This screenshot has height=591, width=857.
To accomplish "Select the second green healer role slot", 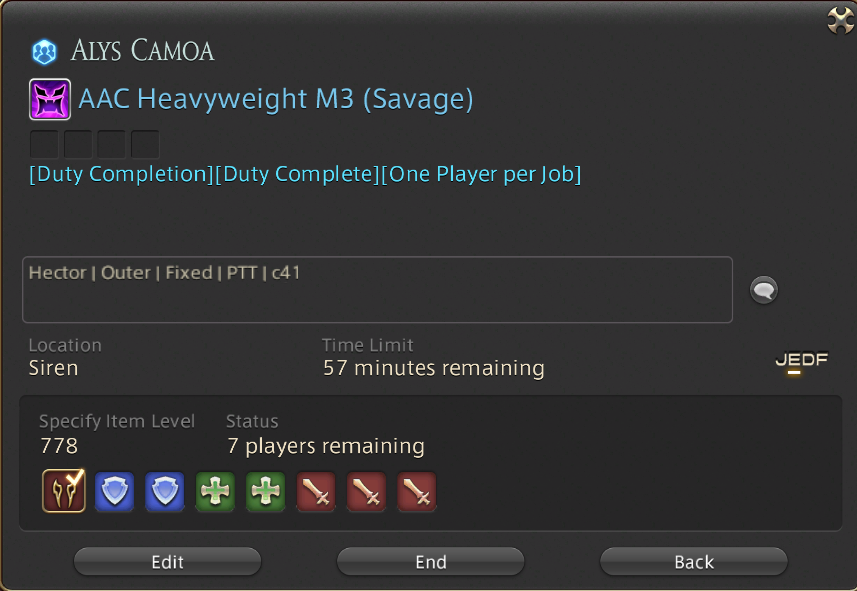I will 265,491.
